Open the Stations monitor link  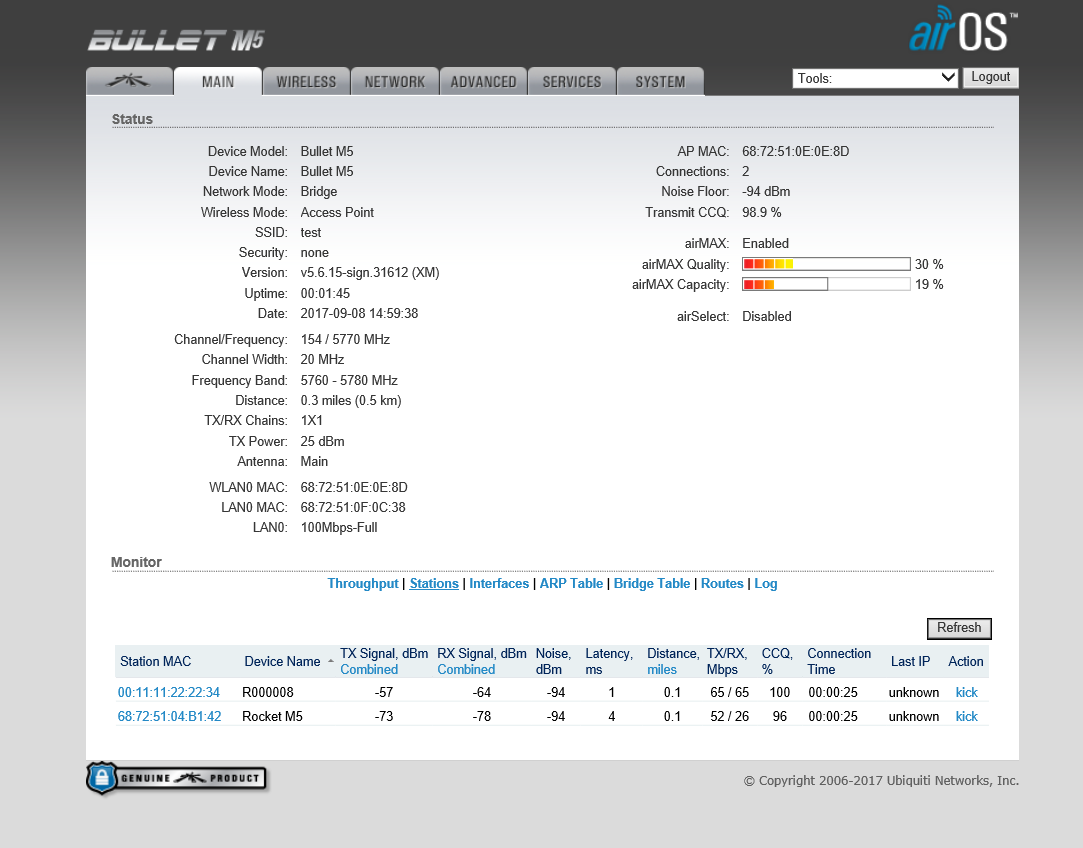434,584
